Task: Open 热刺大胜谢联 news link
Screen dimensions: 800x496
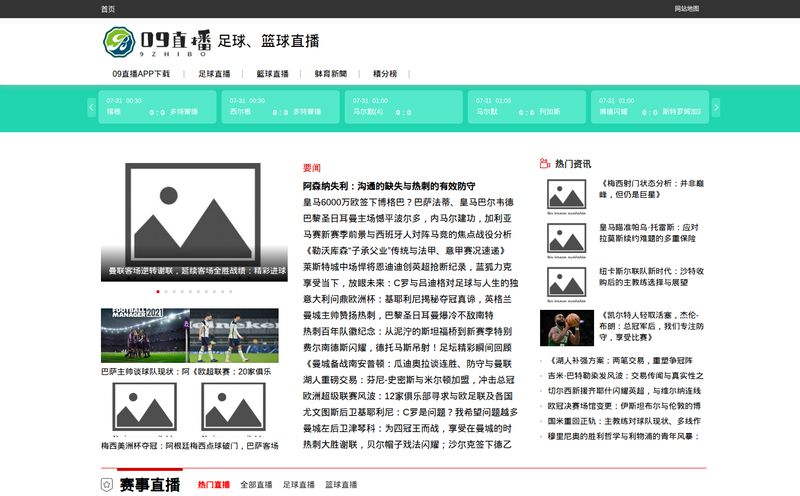Action: tap(407, 444)
